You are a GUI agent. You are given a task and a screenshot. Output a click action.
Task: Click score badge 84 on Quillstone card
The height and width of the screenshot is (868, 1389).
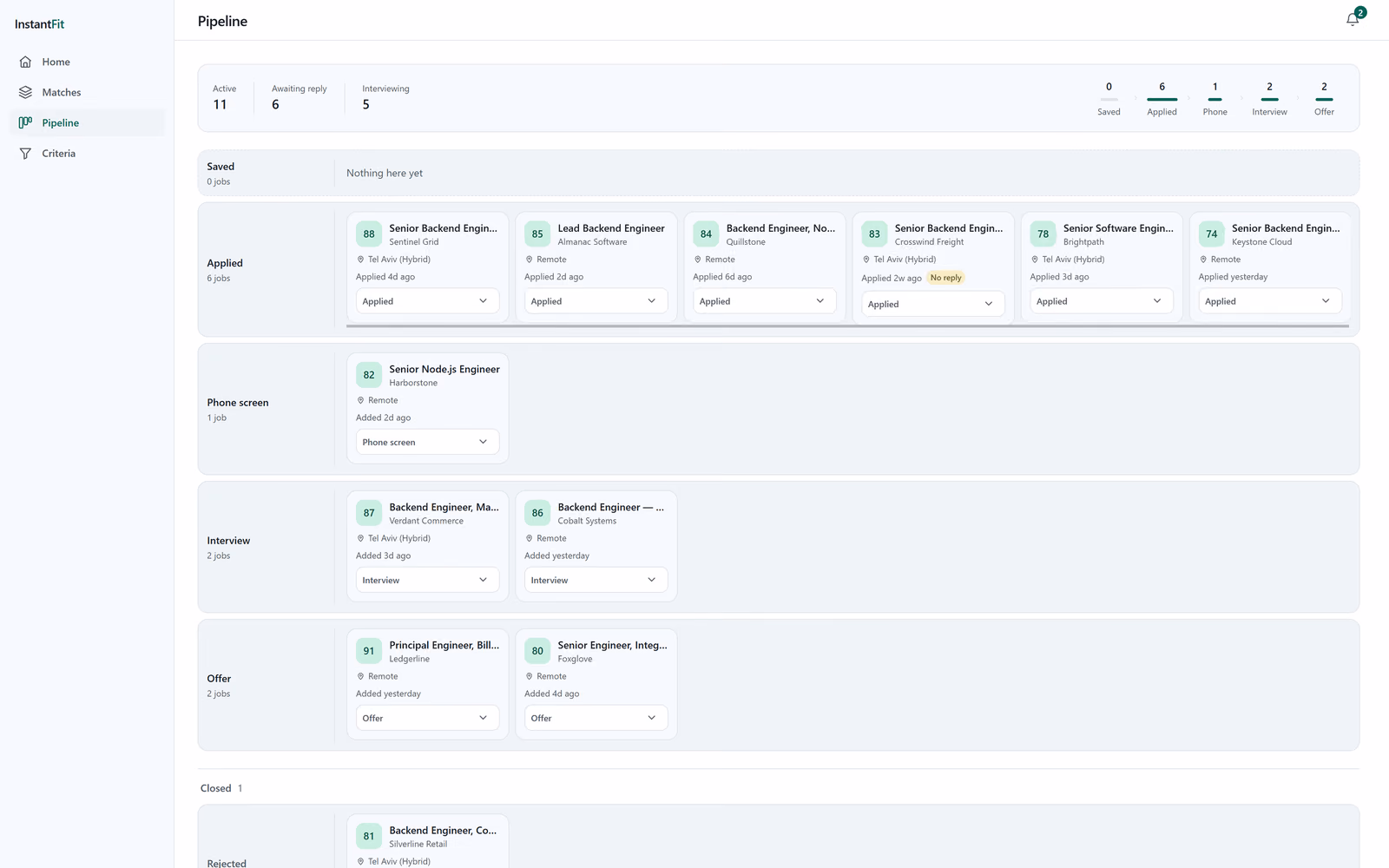[706, 234]
